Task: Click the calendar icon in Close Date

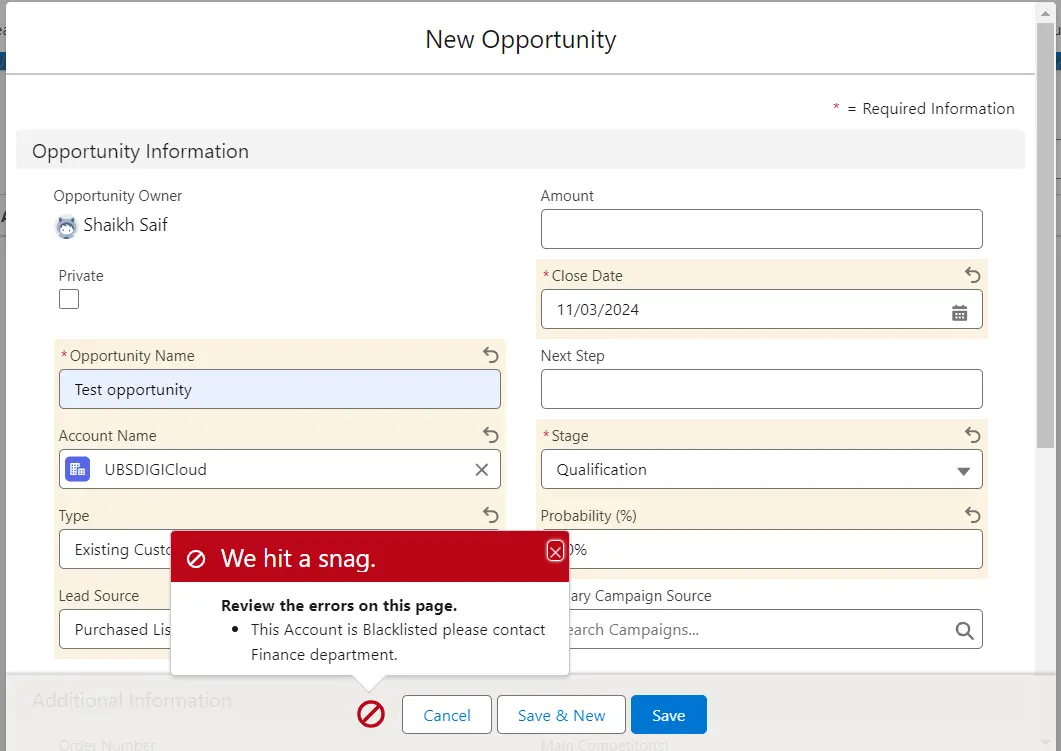Action: click(x=959, y=312)
